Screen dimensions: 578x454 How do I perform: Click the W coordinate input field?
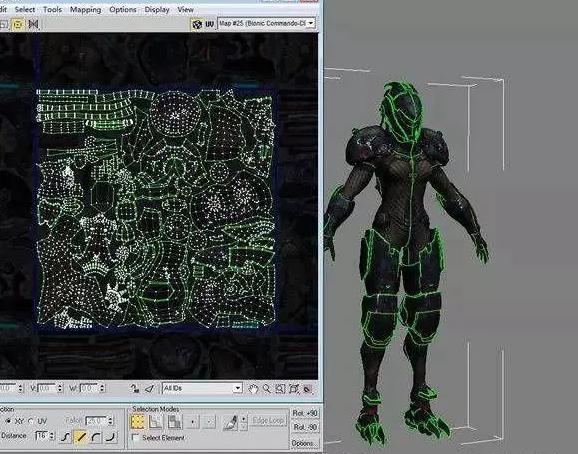coord(89,388)
